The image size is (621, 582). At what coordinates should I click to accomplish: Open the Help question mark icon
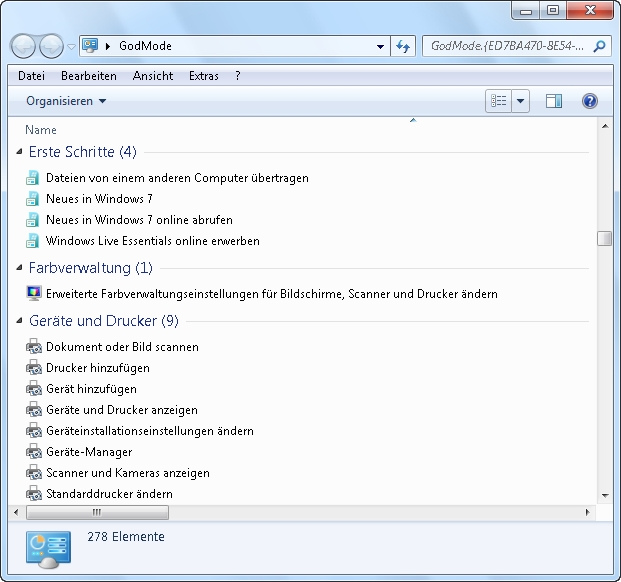click(x=589, y=101)
